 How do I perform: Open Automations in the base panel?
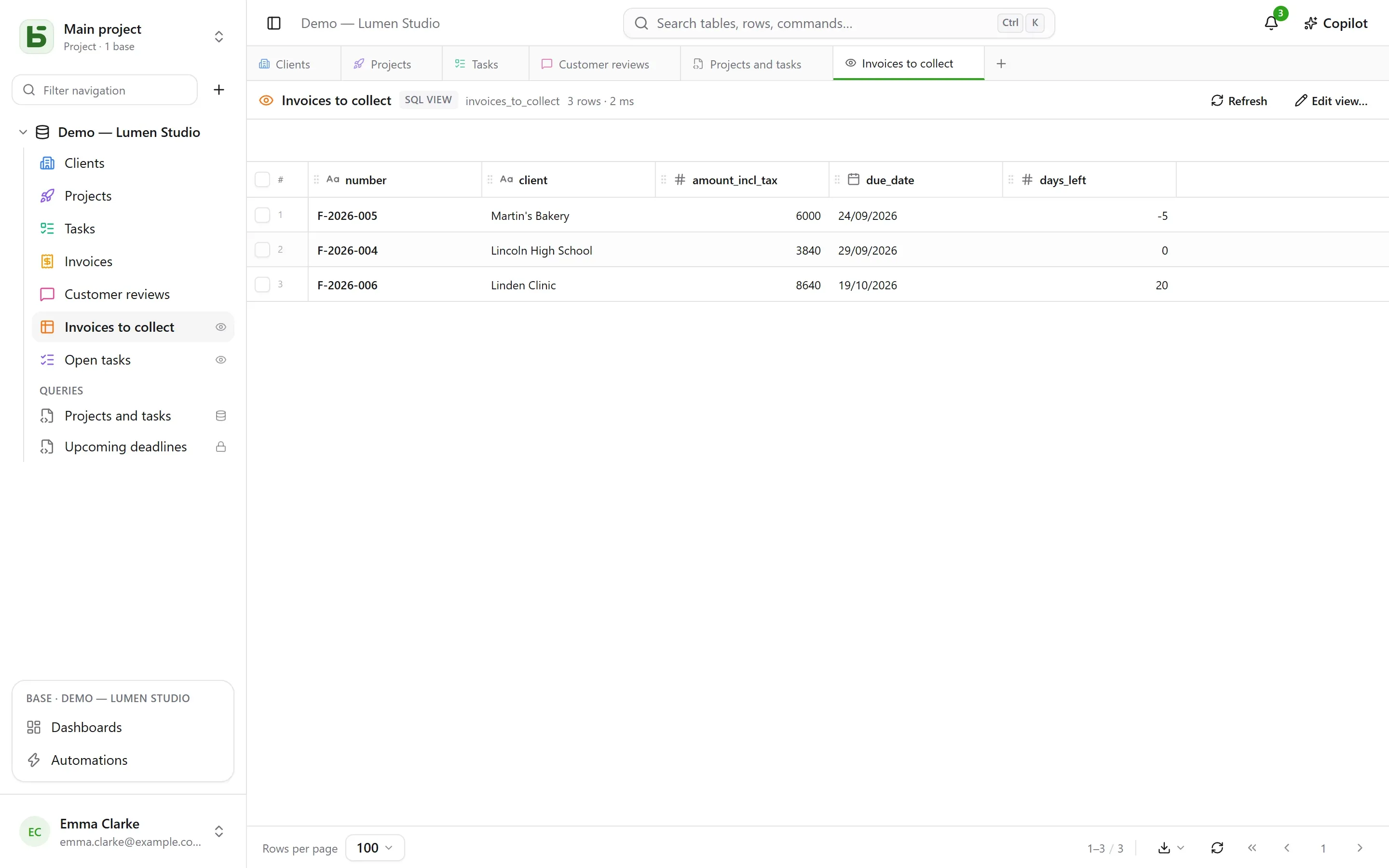click(123, 760)
